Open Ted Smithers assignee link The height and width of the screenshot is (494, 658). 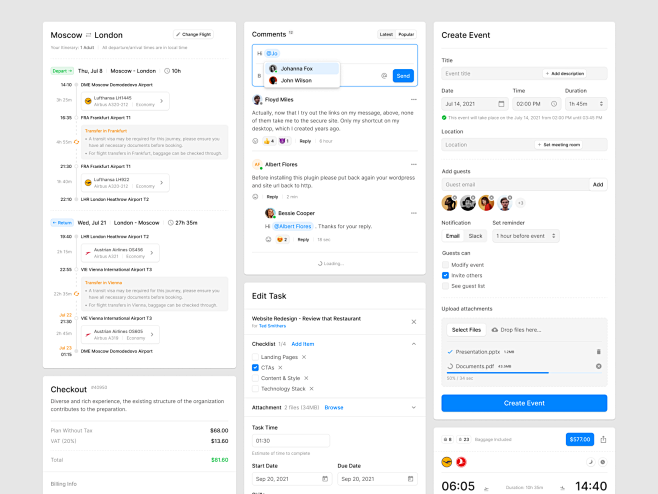point(272,326)
